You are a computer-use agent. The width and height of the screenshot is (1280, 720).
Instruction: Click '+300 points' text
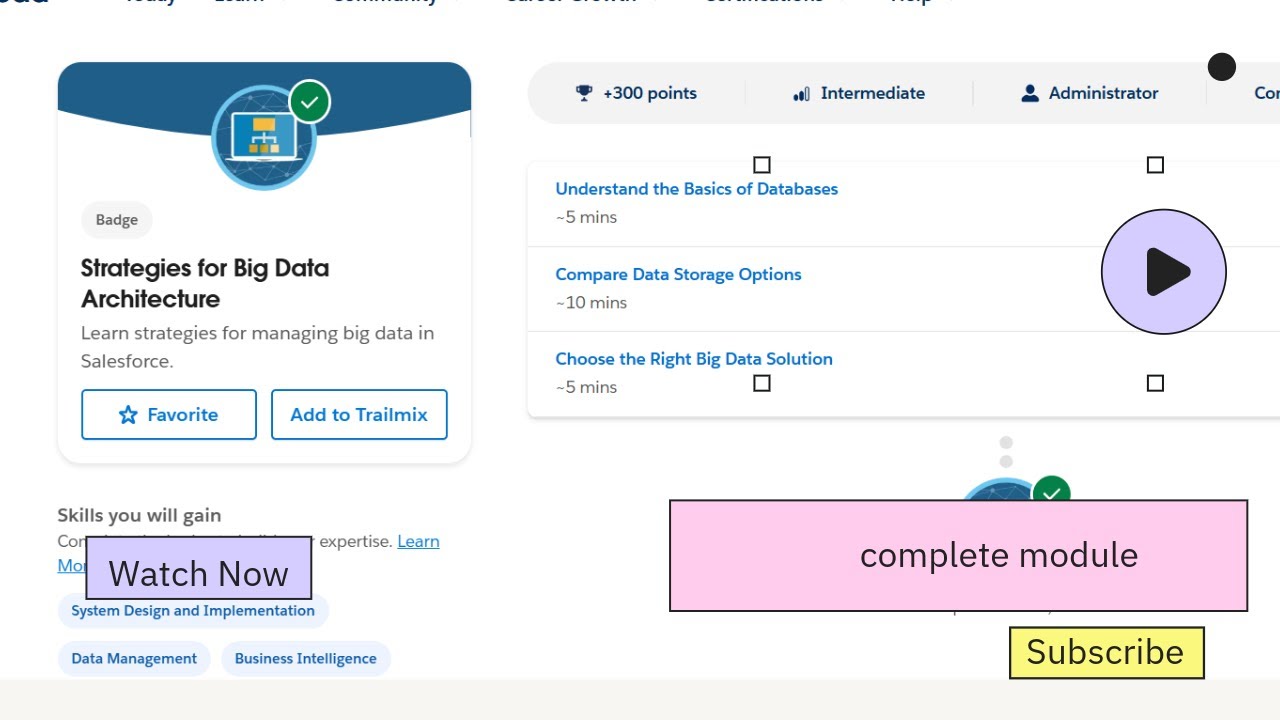coord(650,93)
